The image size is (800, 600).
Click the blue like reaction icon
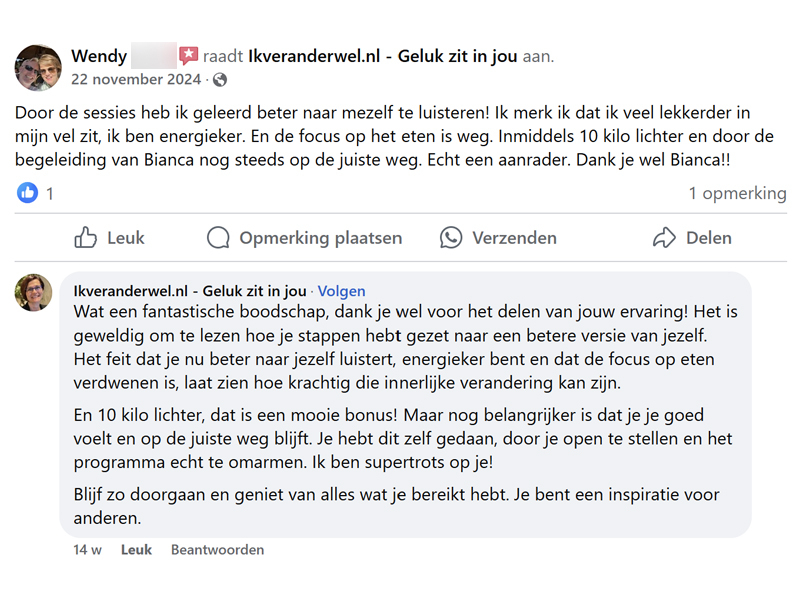28,193
